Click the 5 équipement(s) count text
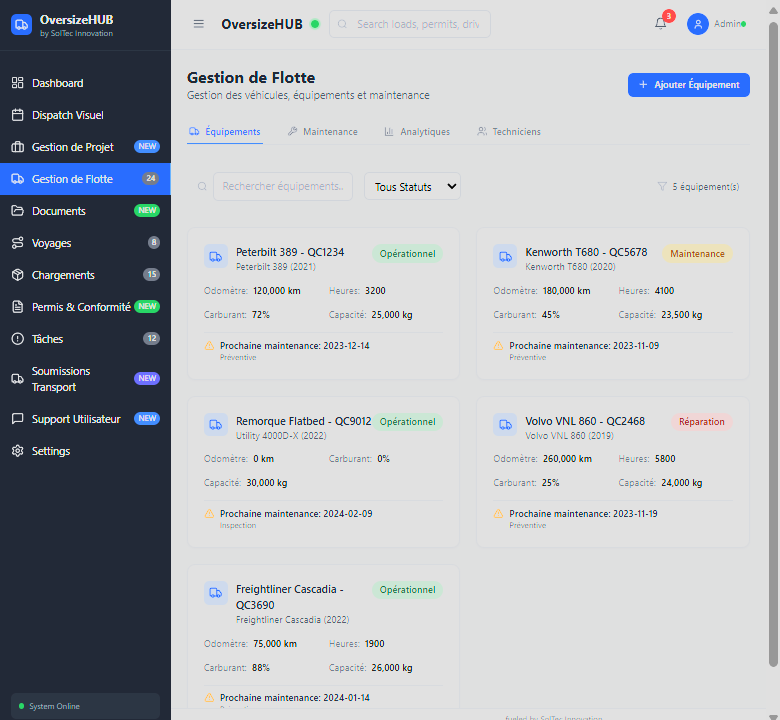Image resolution: width=780 pixels, height=720 pixels. 705,187
